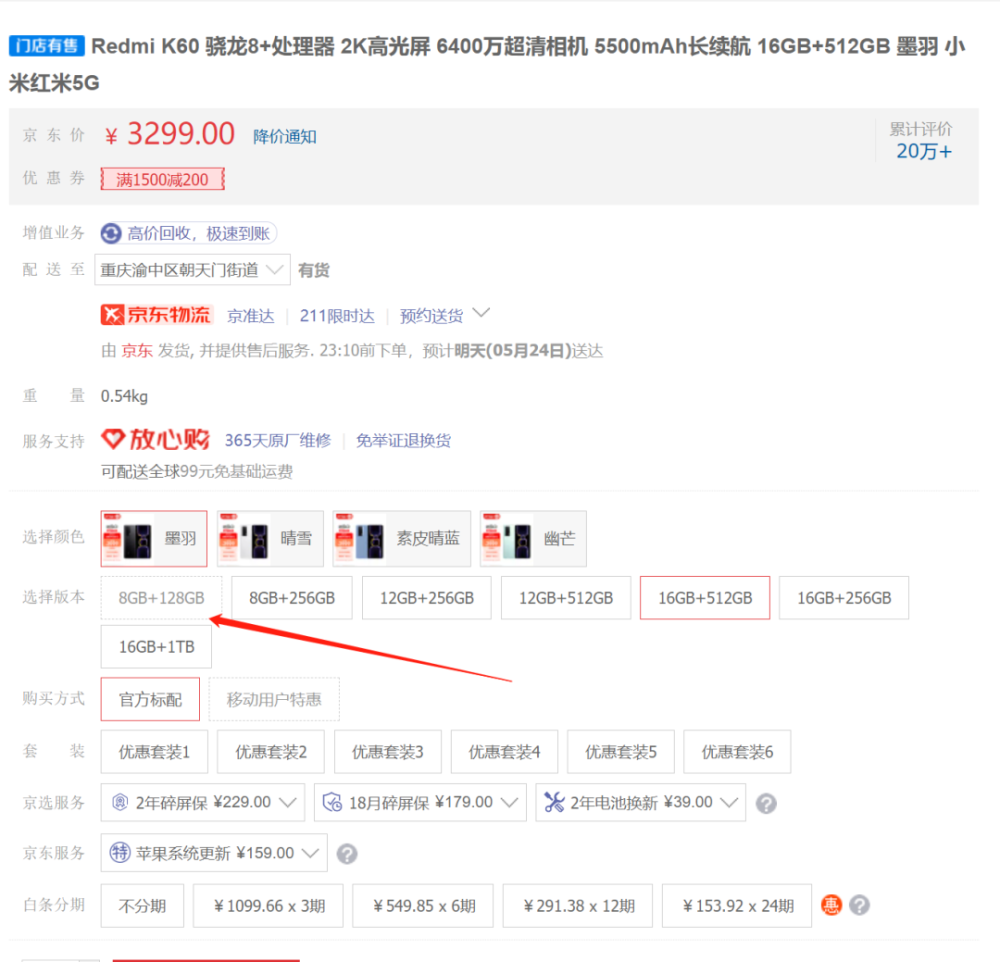Image resolution: width=1000 pixels, height=962 pixels.
Task: Expand the 预约送货 delivery options chevron
Action: [482, 313]
